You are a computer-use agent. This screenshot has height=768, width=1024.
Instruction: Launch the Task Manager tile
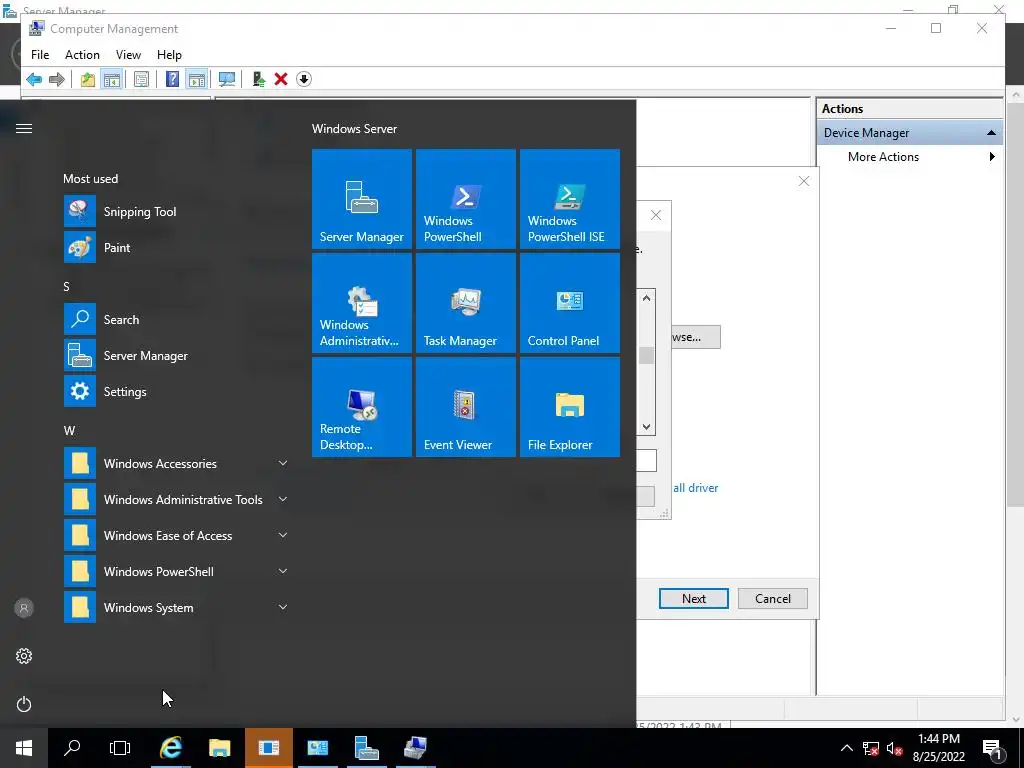[466, 302]
